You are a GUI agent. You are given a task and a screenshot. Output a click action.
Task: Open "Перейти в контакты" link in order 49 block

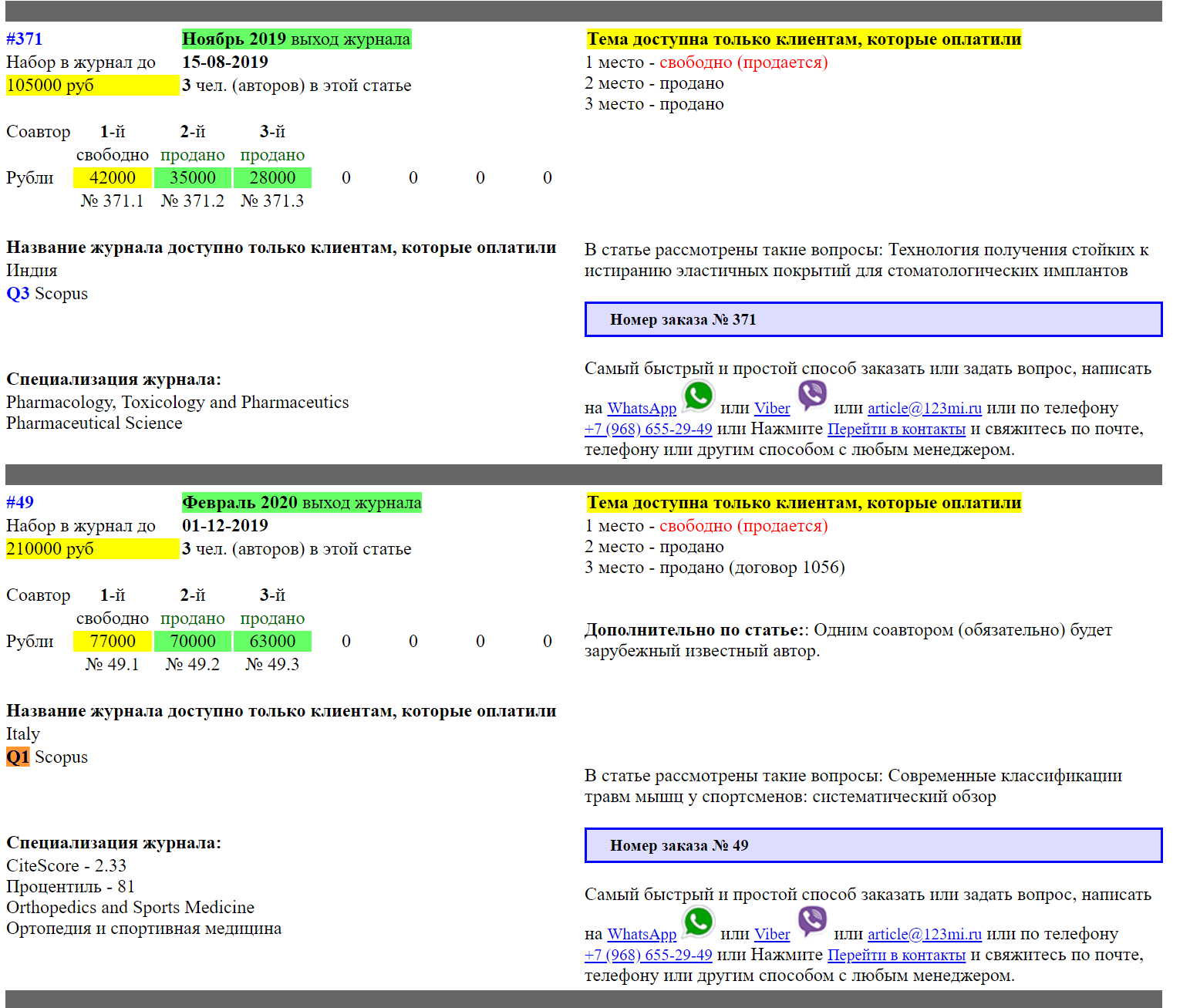click(x=896, y=956)
